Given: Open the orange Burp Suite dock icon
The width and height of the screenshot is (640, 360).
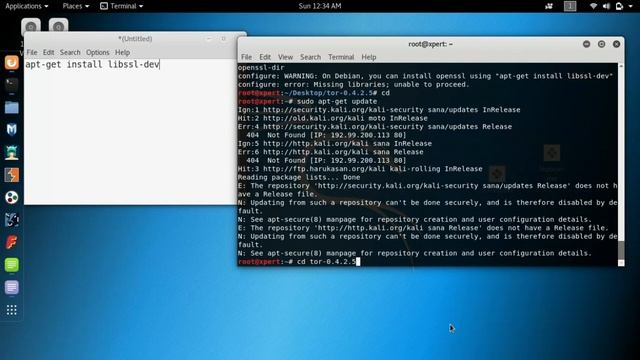Looking at the screenshot, I should 11,62.
